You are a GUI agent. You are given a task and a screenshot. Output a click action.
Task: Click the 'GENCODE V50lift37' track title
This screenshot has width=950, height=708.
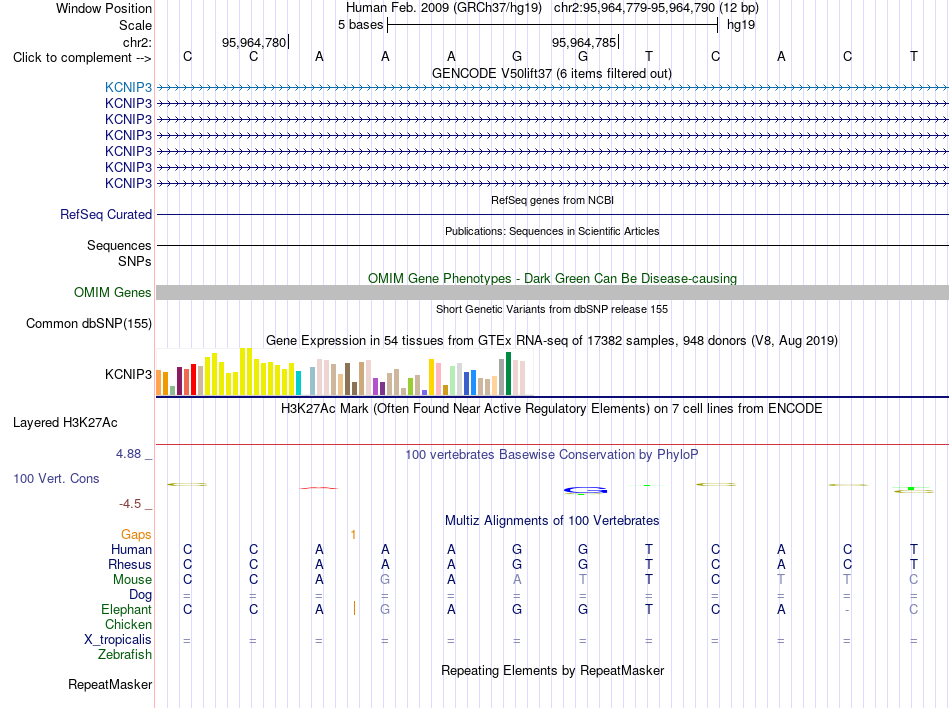coord(491,73)
